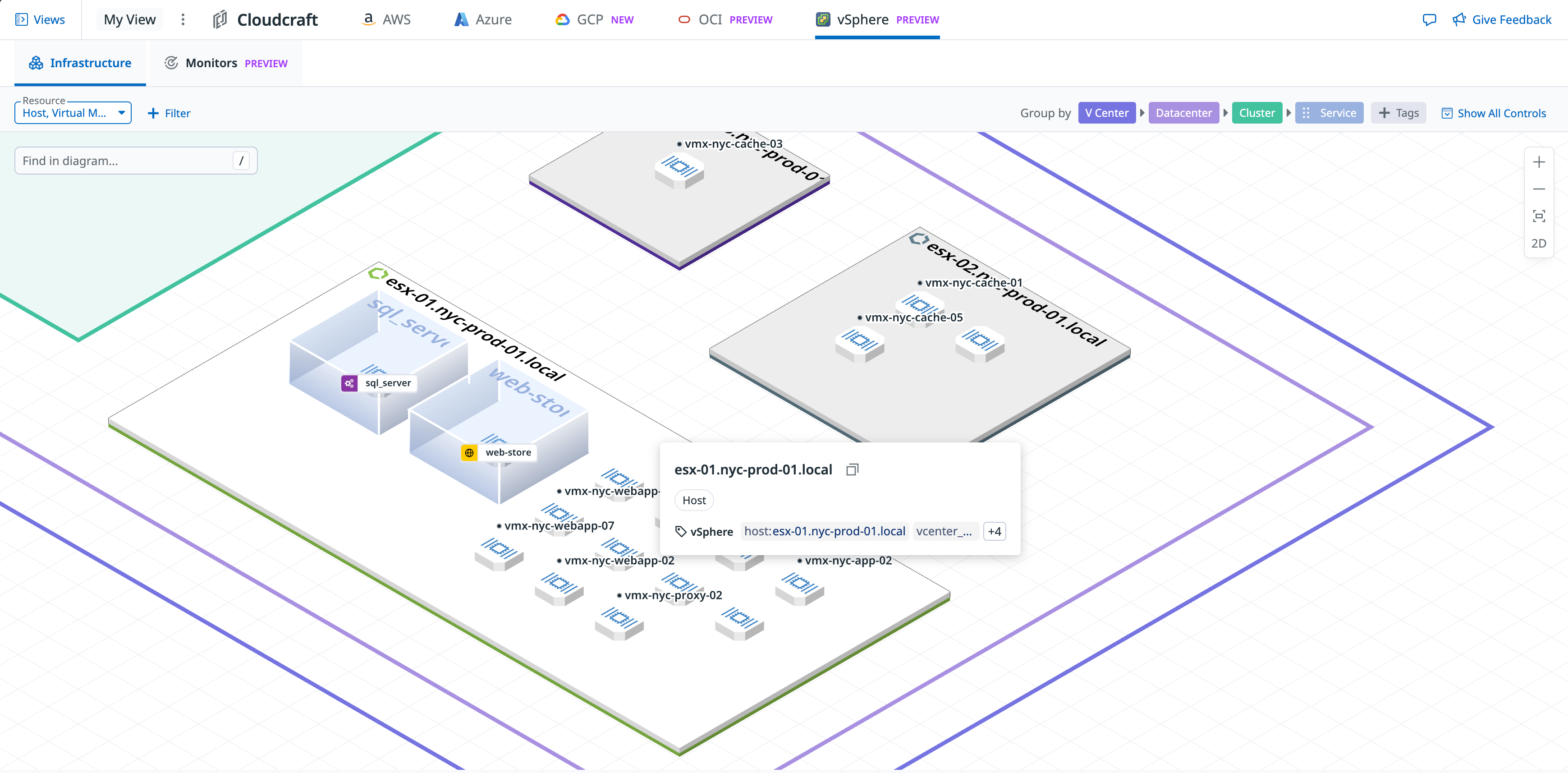Toggle V Center grouping chip
1568x773 pixels.
tap(1107, 113)
